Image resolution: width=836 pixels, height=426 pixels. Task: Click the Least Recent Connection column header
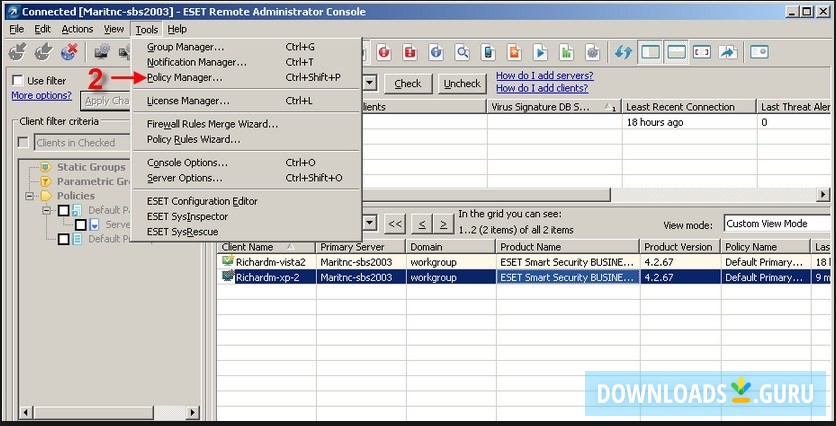(689, 107)
